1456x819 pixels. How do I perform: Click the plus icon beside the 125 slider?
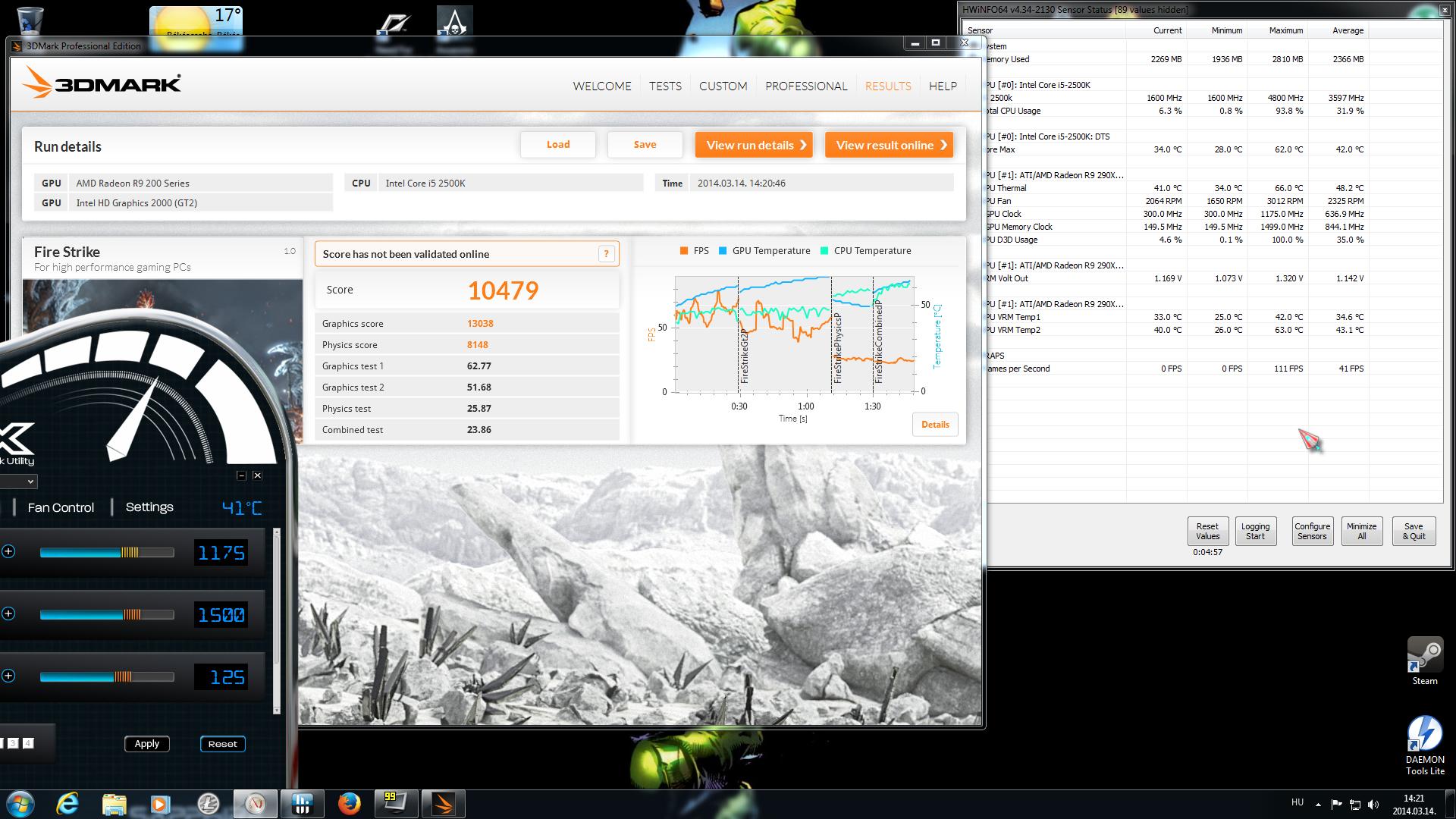(8, 676)
